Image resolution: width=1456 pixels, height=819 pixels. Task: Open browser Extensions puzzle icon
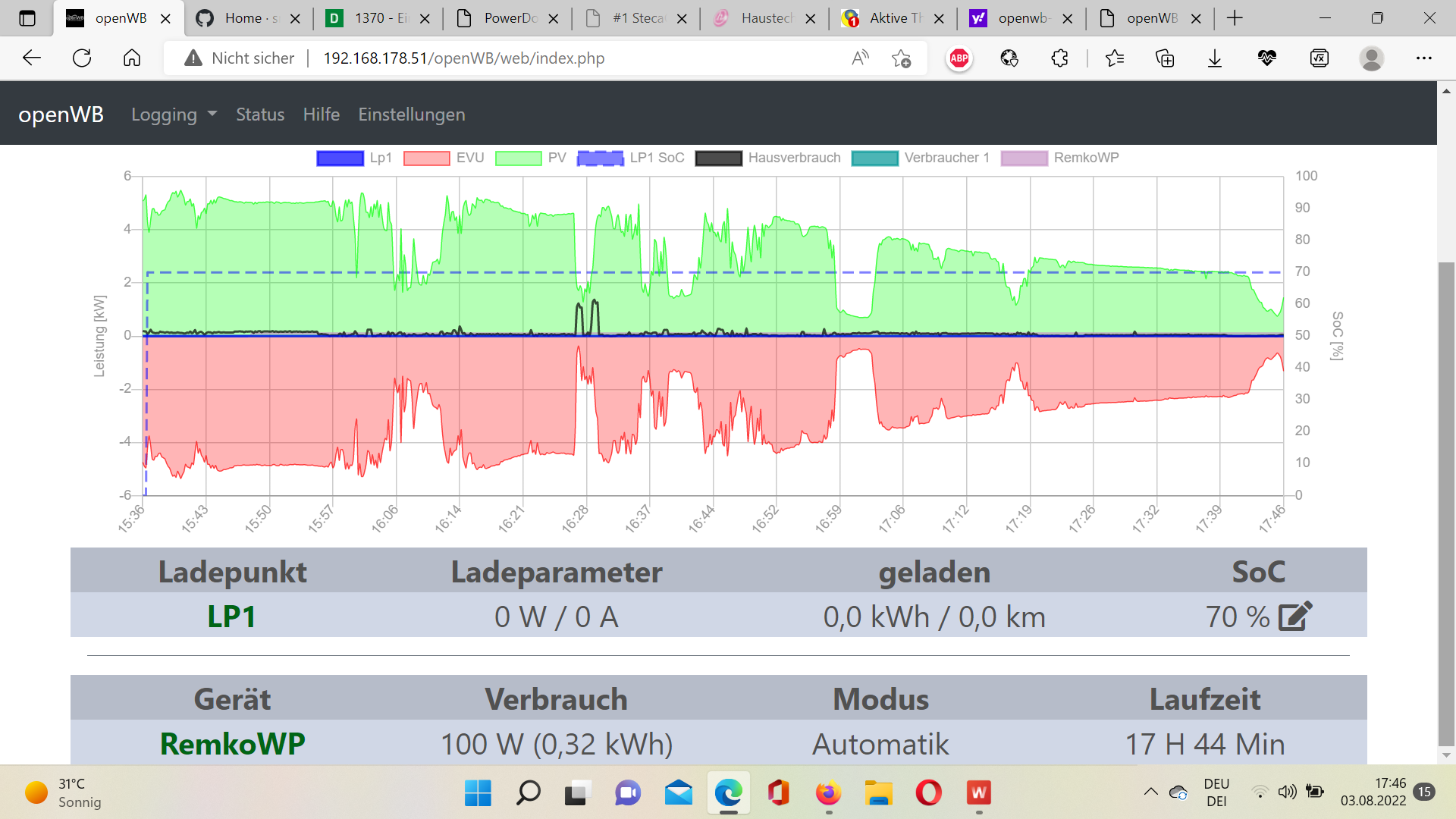pyautogui.click(x=1059, y=58)
